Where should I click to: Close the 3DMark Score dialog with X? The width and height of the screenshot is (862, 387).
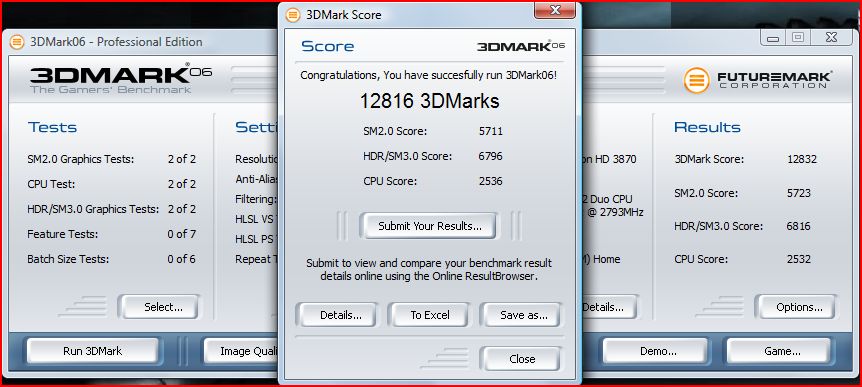click(555, 10)
